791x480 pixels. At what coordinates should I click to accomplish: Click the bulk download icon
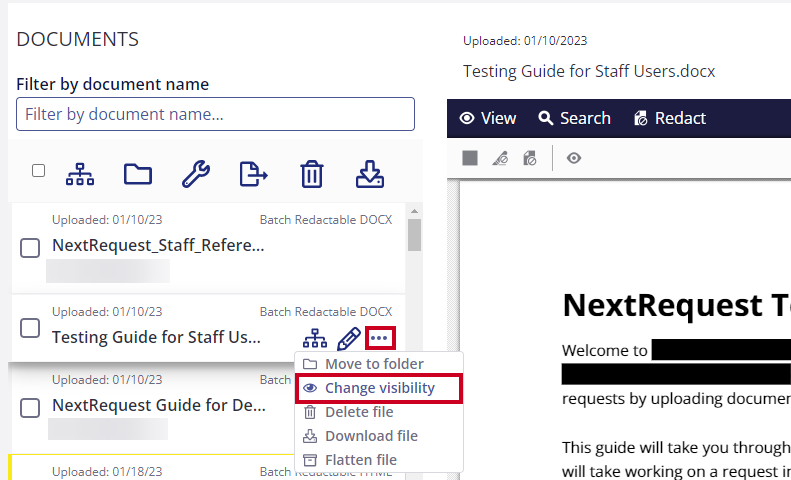pos(370,174)
